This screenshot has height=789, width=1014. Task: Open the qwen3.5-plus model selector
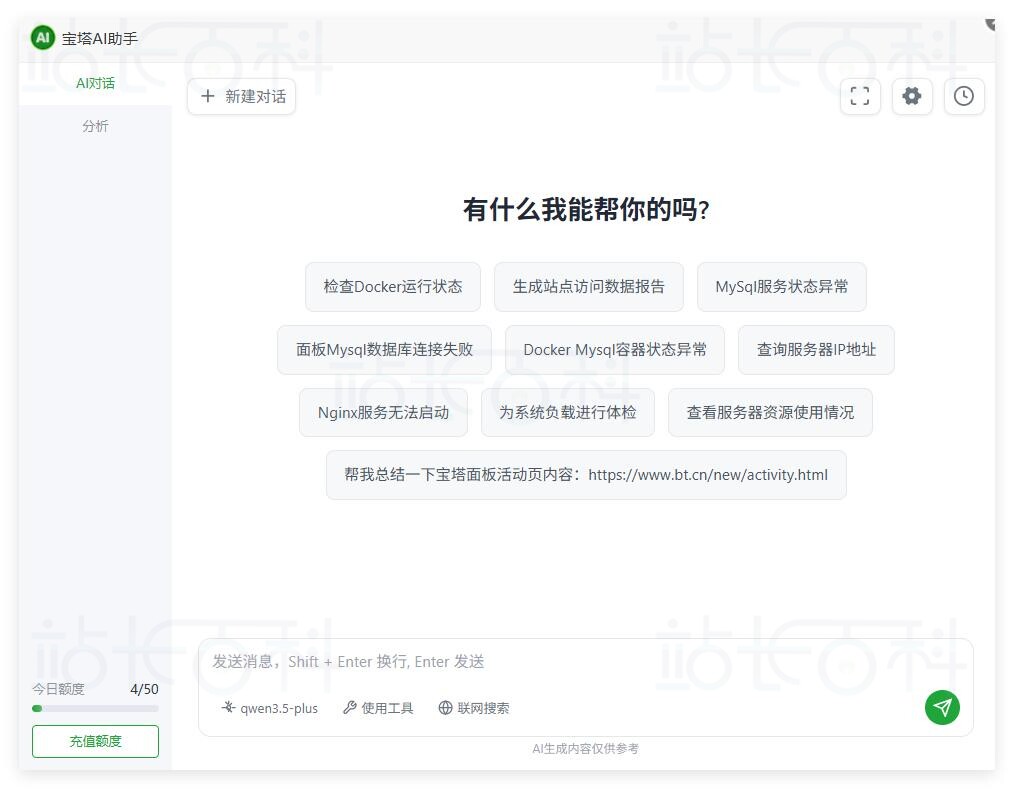click(270, 708)
